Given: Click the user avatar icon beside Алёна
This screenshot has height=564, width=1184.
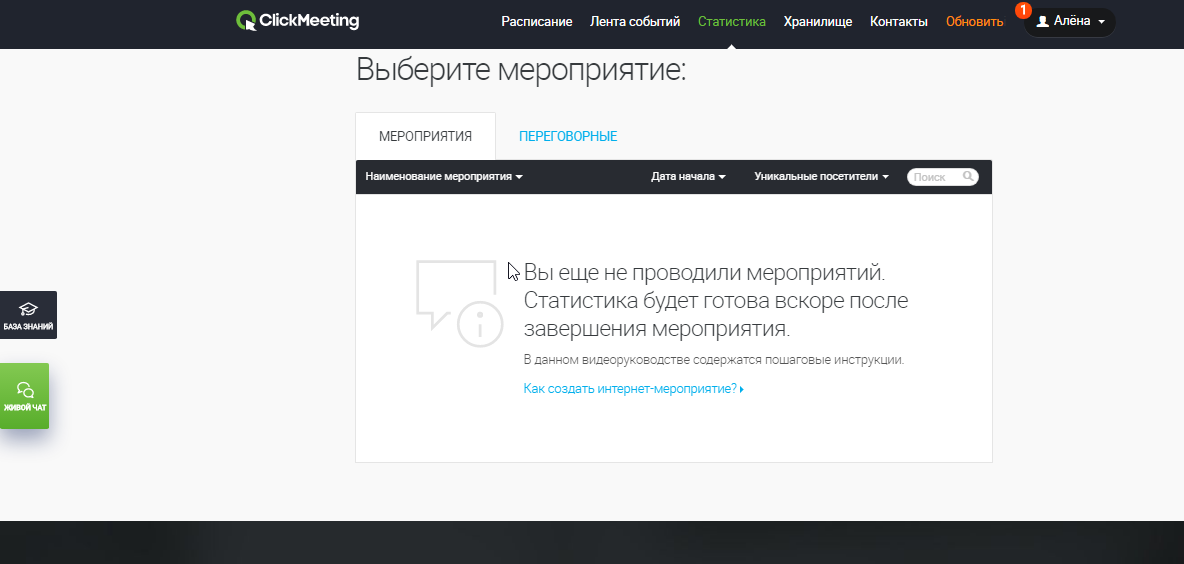Looking at the screenshot, I should tap(1043, 22).
